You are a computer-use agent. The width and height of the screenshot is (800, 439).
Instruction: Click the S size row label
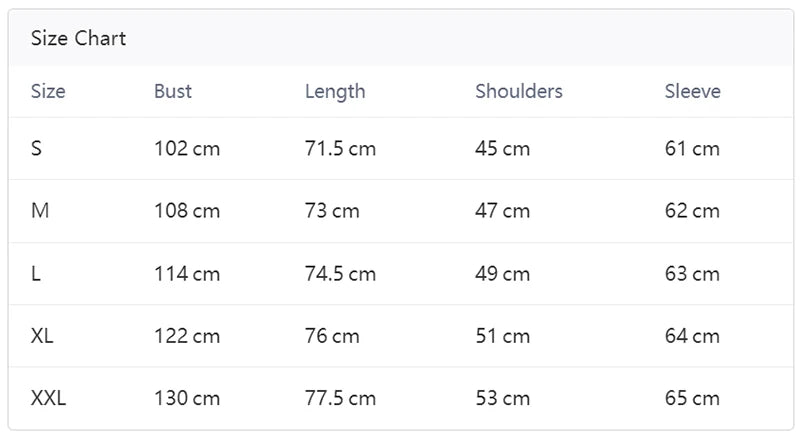coord(37,149)
